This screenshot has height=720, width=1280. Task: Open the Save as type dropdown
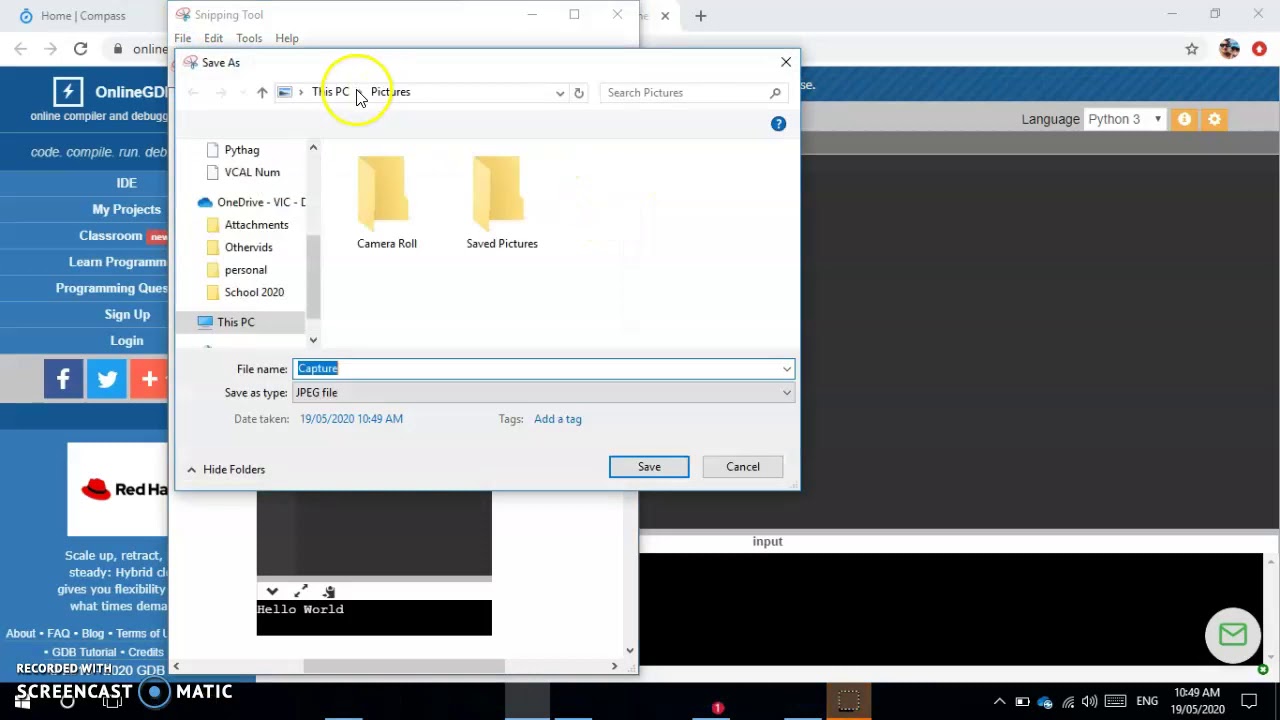tap(543, 393)
